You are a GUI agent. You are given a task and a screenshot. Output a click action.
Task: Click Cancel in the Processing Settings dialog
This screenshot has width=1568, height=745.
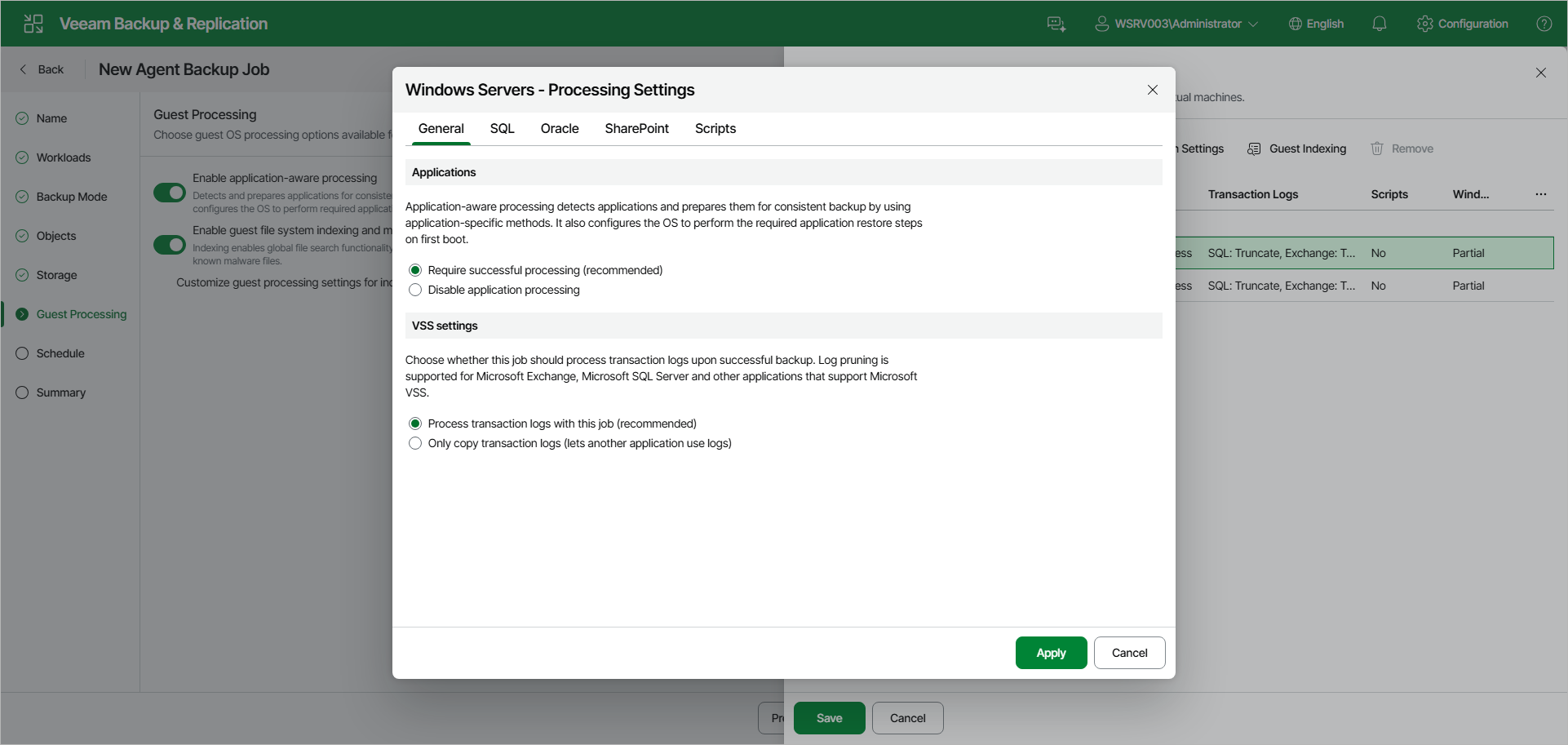tap(1130, 653)
